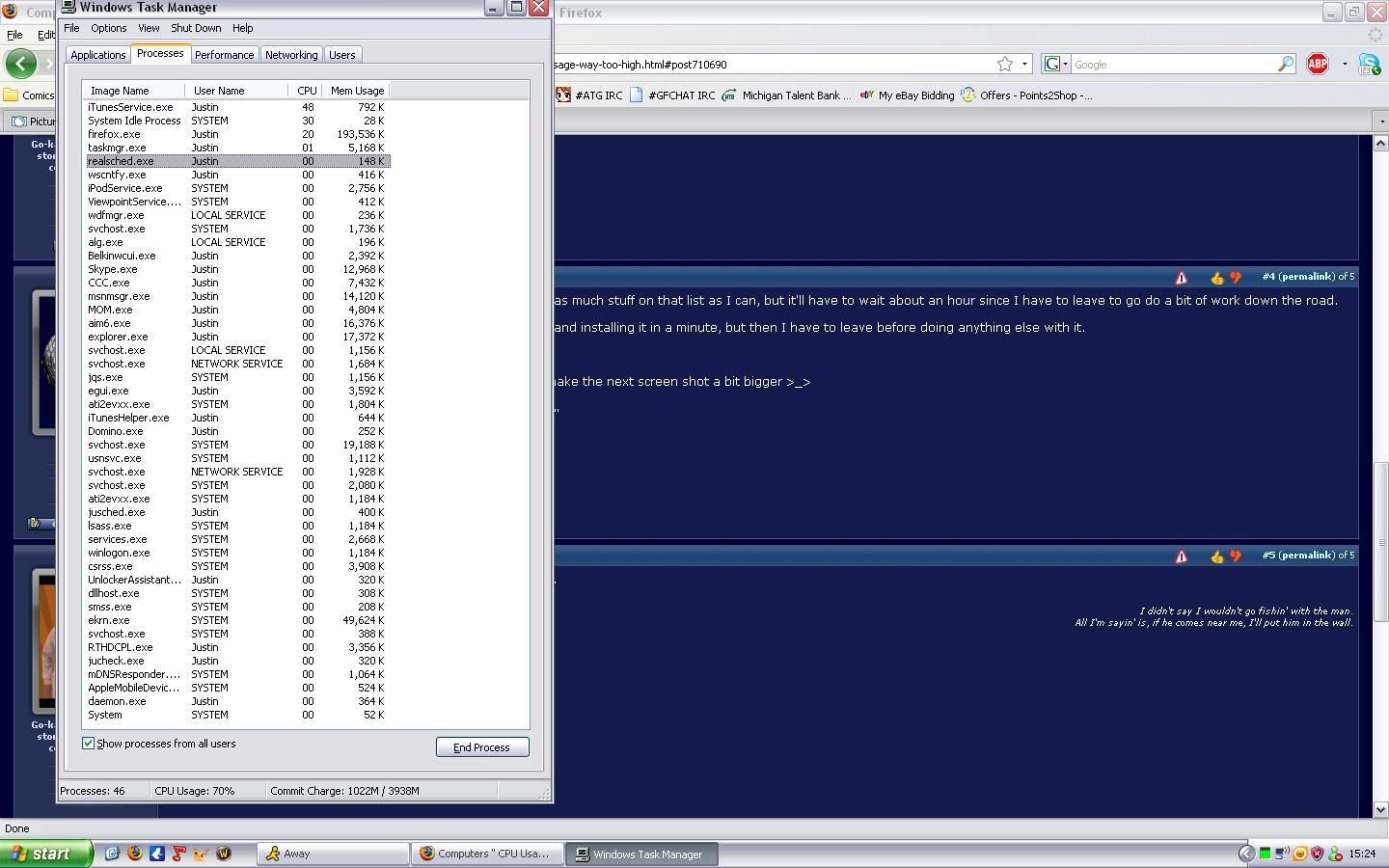Screen dimensions: 1389x868
Task: Switch to the Applications tab
Action: click(x=97, y=55)
